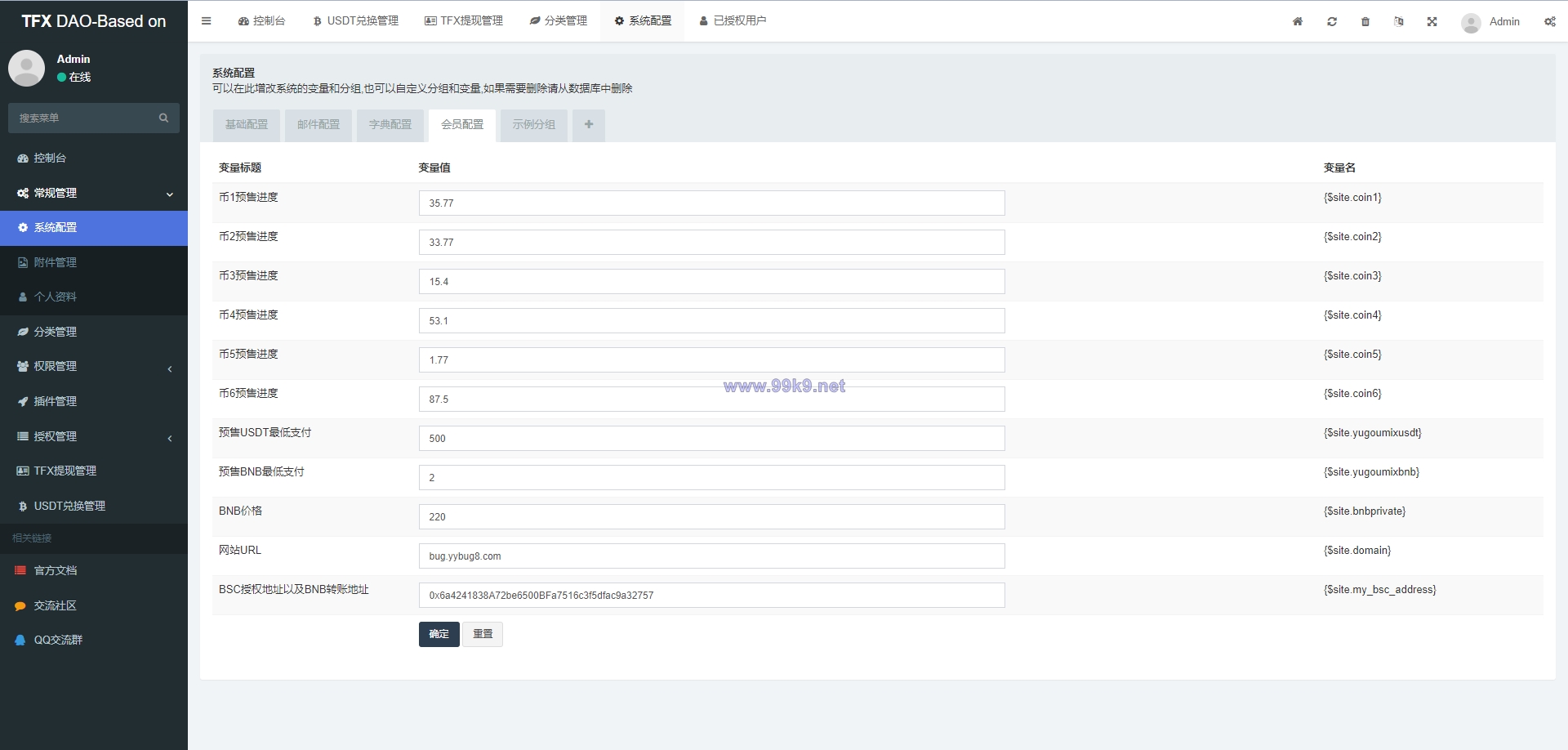Screen dimensions: 1568x750
Task: Switch to the 系统配置 top tab
Action: (643, 21)
